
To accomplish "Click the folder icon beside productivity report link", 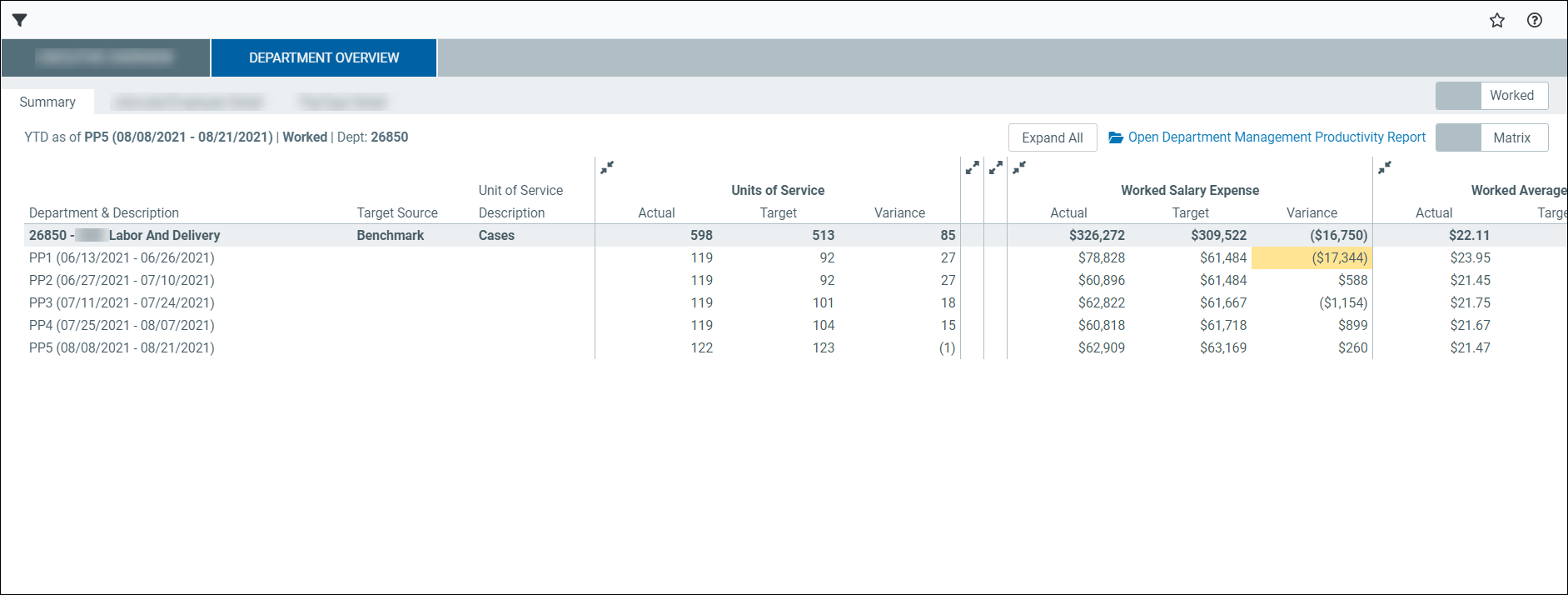I will tap(1116, 137).
